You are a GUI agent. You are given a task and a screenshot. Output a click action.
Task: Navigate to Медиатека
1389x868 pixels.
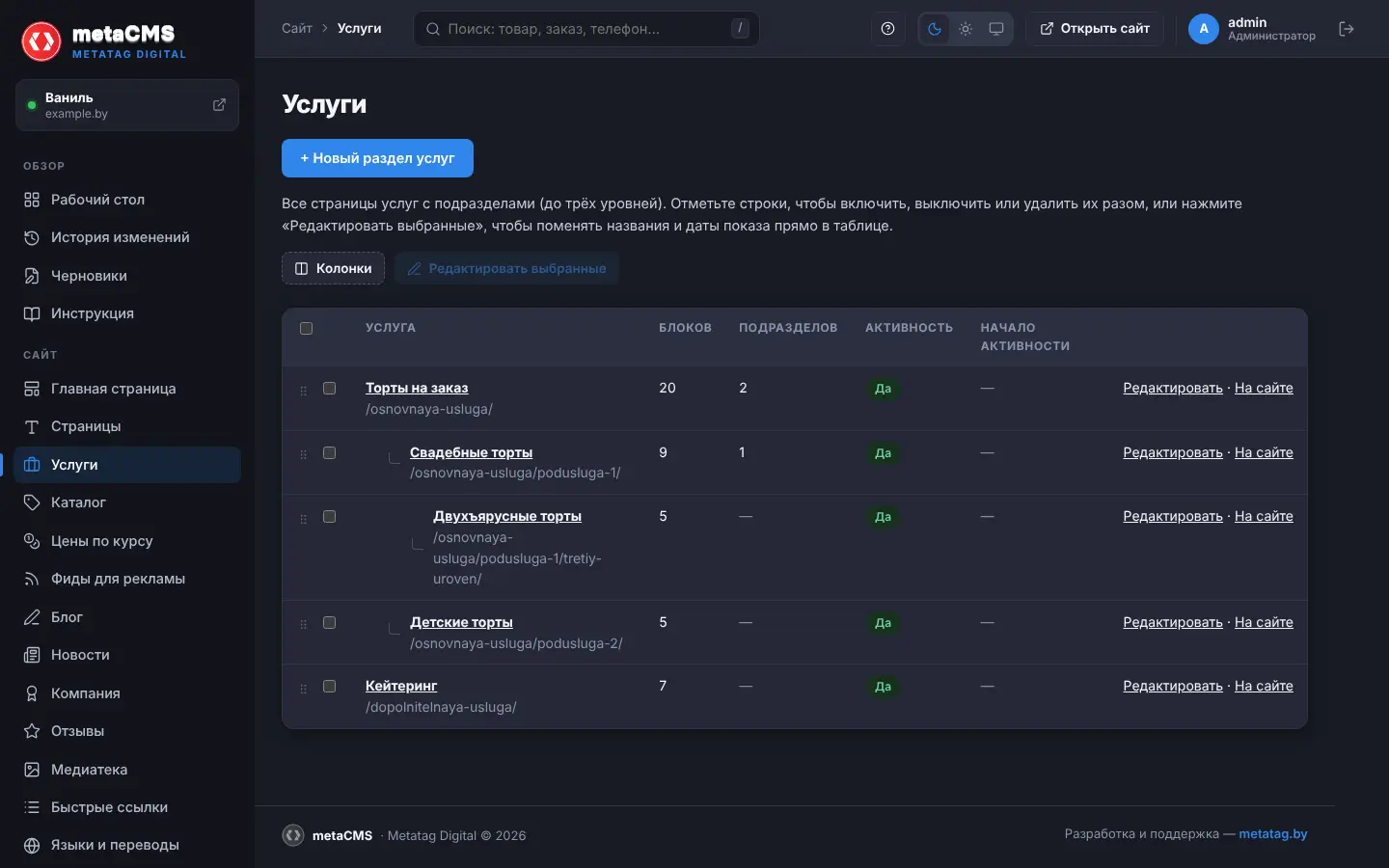point(126,770)
